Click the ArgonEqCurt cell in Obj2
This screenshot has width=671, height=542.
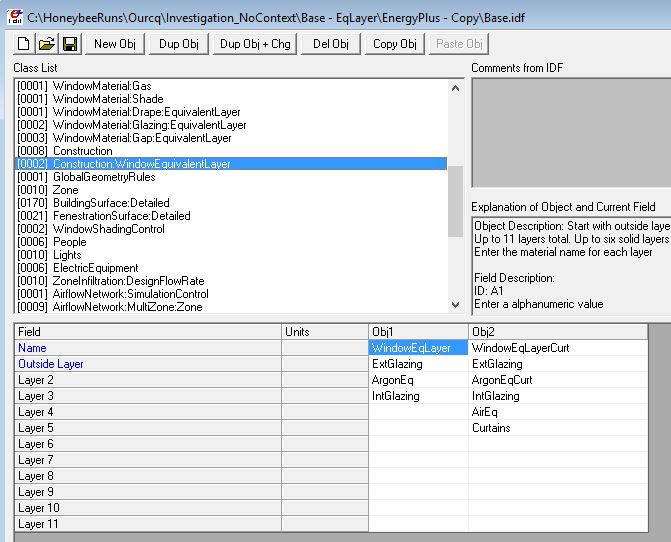tap(558, 380)
